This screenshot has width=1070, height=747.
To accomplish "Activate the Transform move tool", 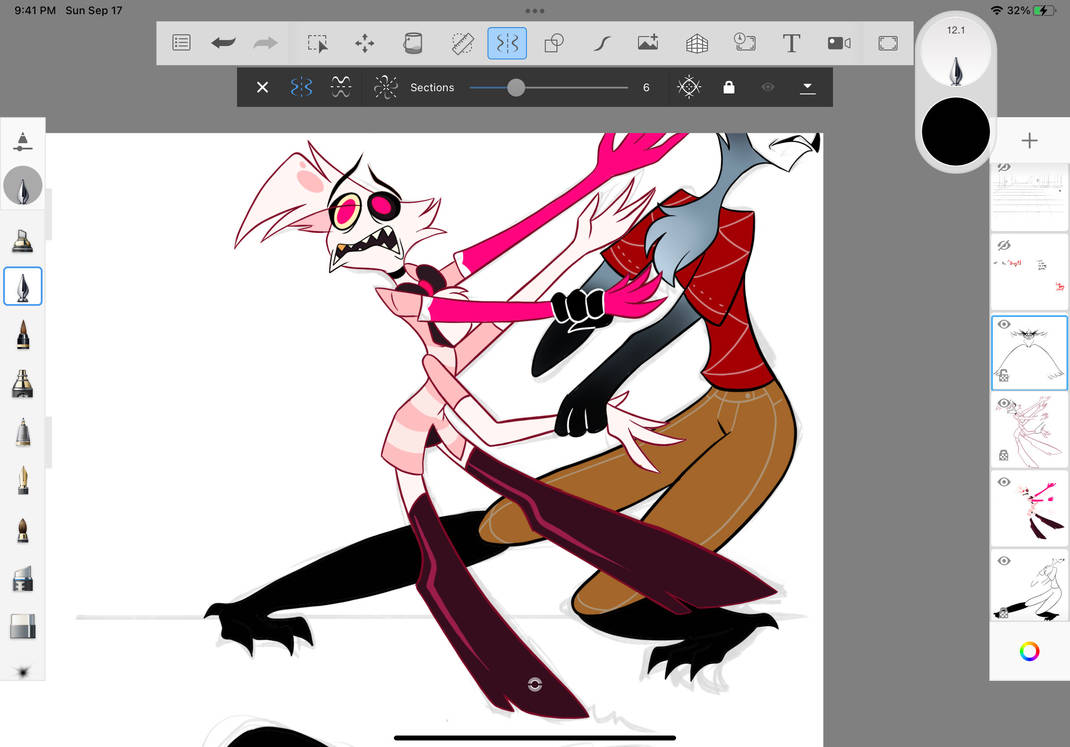I will coord(364,43).
